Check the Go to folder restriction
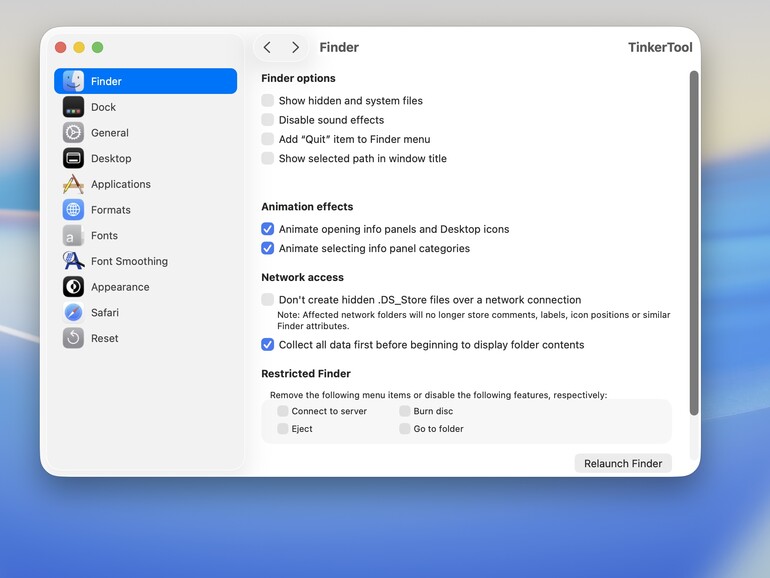Viewport: 770px width, 578px height. coord(405,429)
